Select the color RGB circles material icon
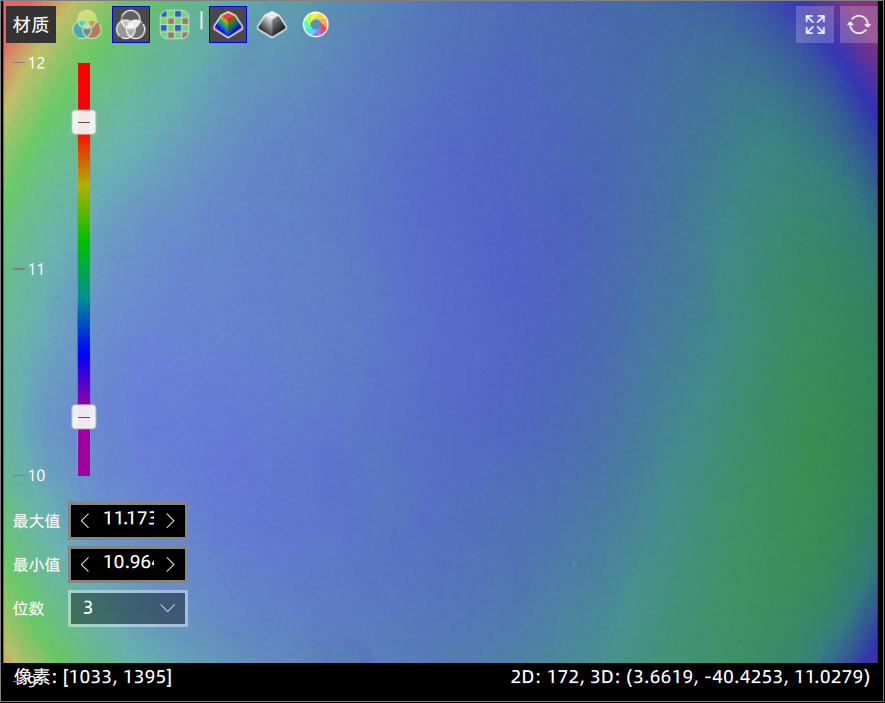This screenshot has width=885, height=703. point(87,24)
